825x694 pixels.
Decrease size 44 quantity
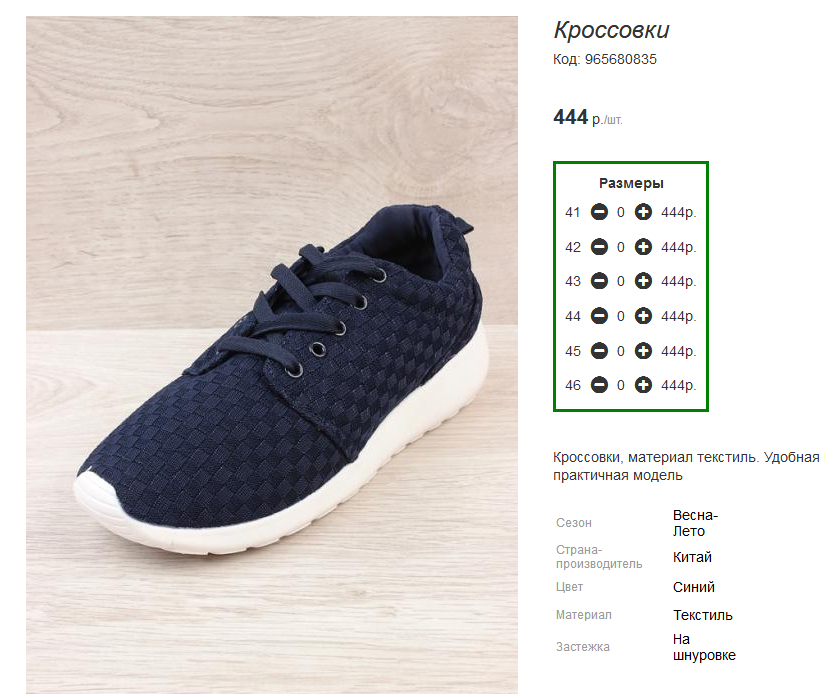tap(599, 316)
